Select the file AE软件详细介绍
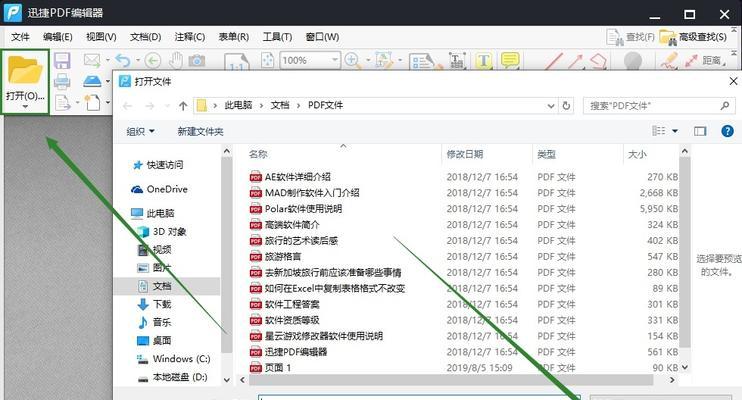742x400 pixels. [x=298, y=177]
